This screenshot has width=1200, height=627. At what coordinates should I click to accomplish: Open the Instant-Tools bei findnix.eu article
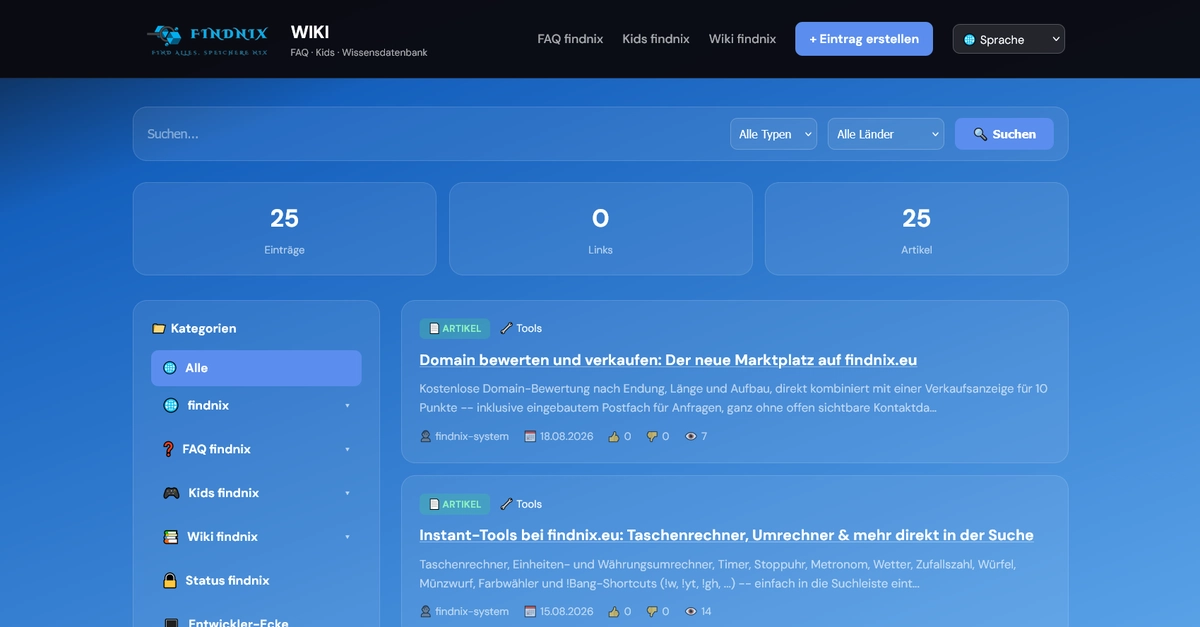click(x=726, y=535)
